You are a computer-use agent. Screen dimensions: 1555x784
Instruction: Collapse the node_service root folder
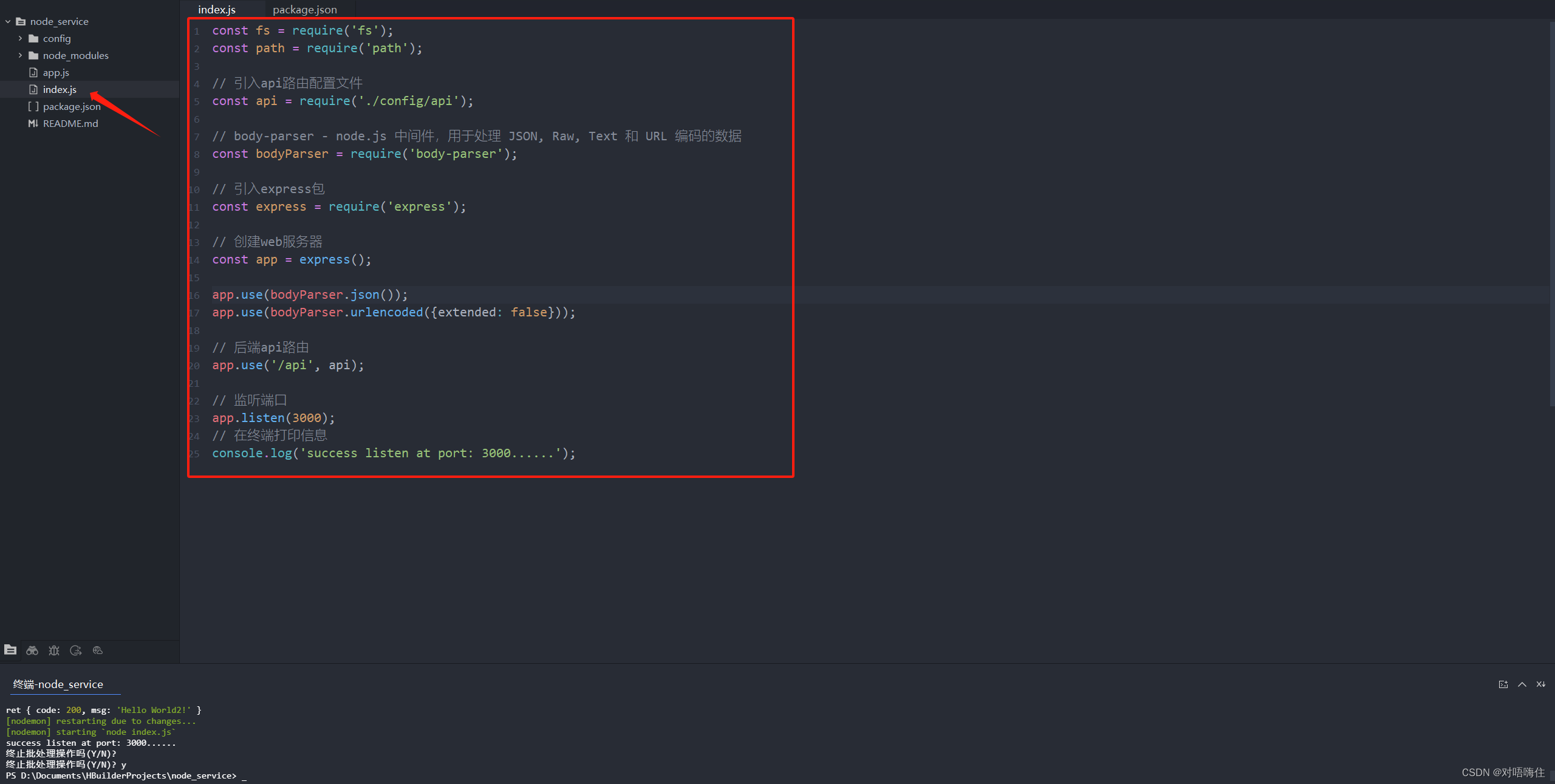8,21
